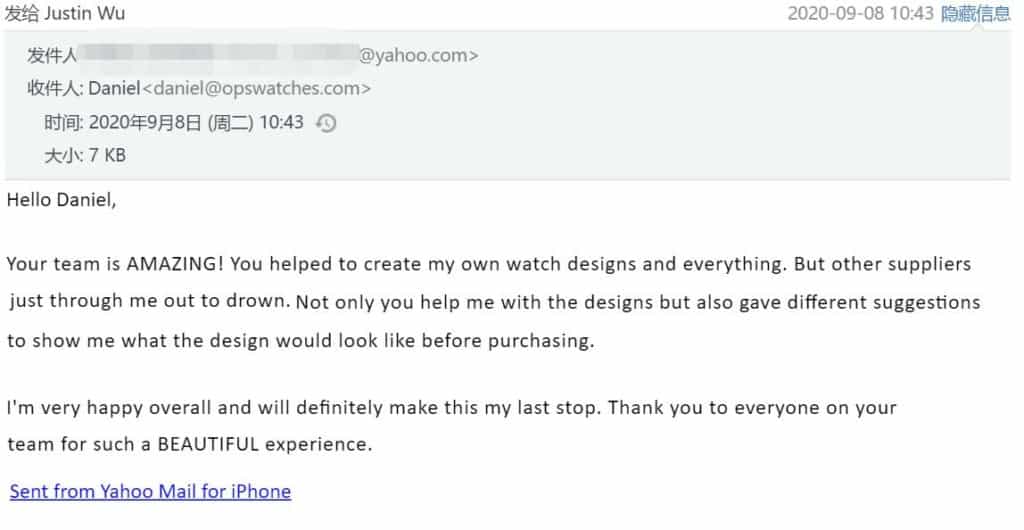
Task: Click the 发件人 sender label
Action: [52, 55]
